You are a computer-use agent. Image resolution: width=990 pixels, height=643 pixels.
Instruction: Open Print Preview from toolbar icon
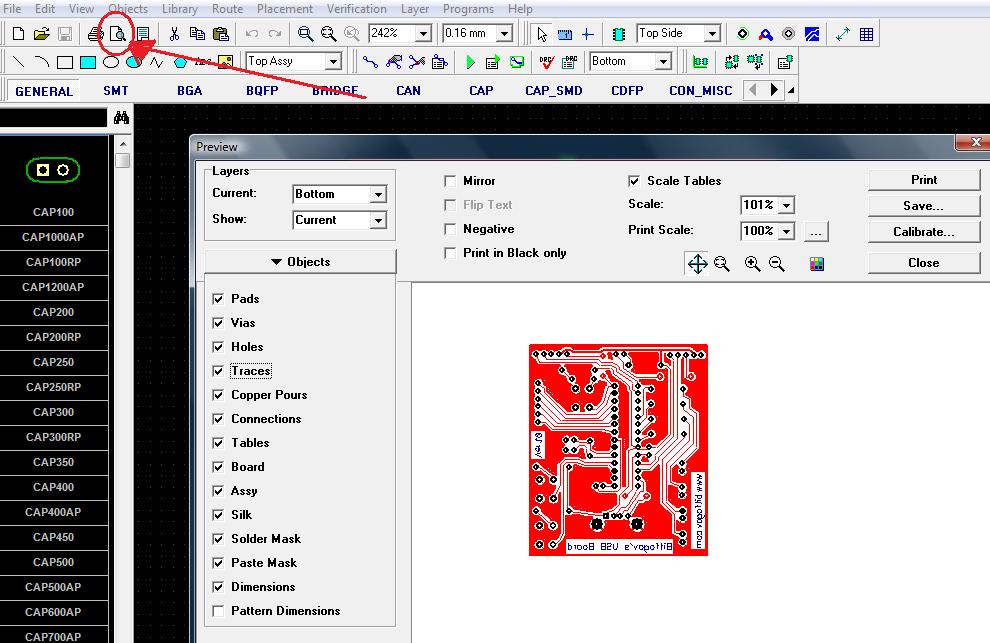[118, 34]
